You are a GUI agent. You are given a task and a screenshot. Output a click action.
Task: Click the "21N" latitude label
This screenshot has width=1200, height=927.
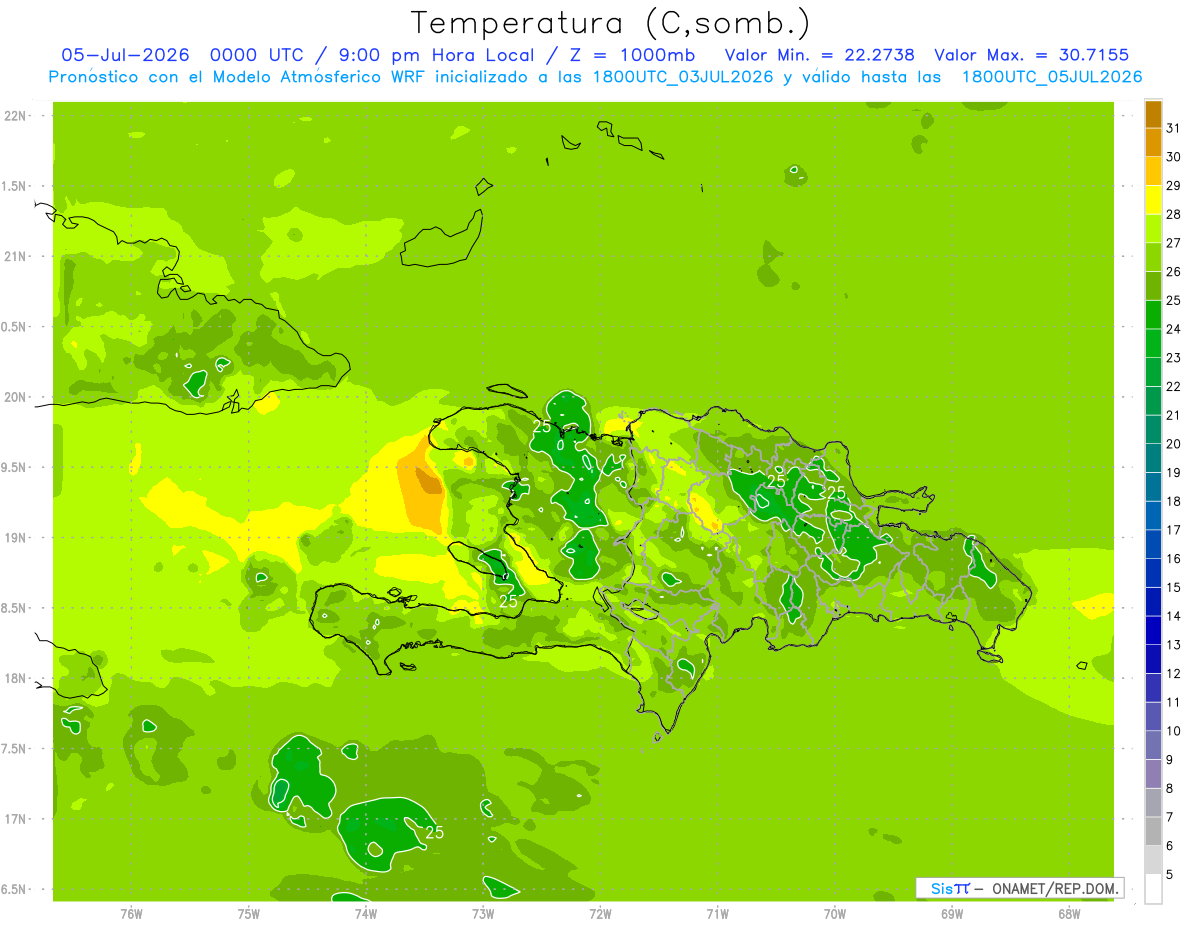17,256
